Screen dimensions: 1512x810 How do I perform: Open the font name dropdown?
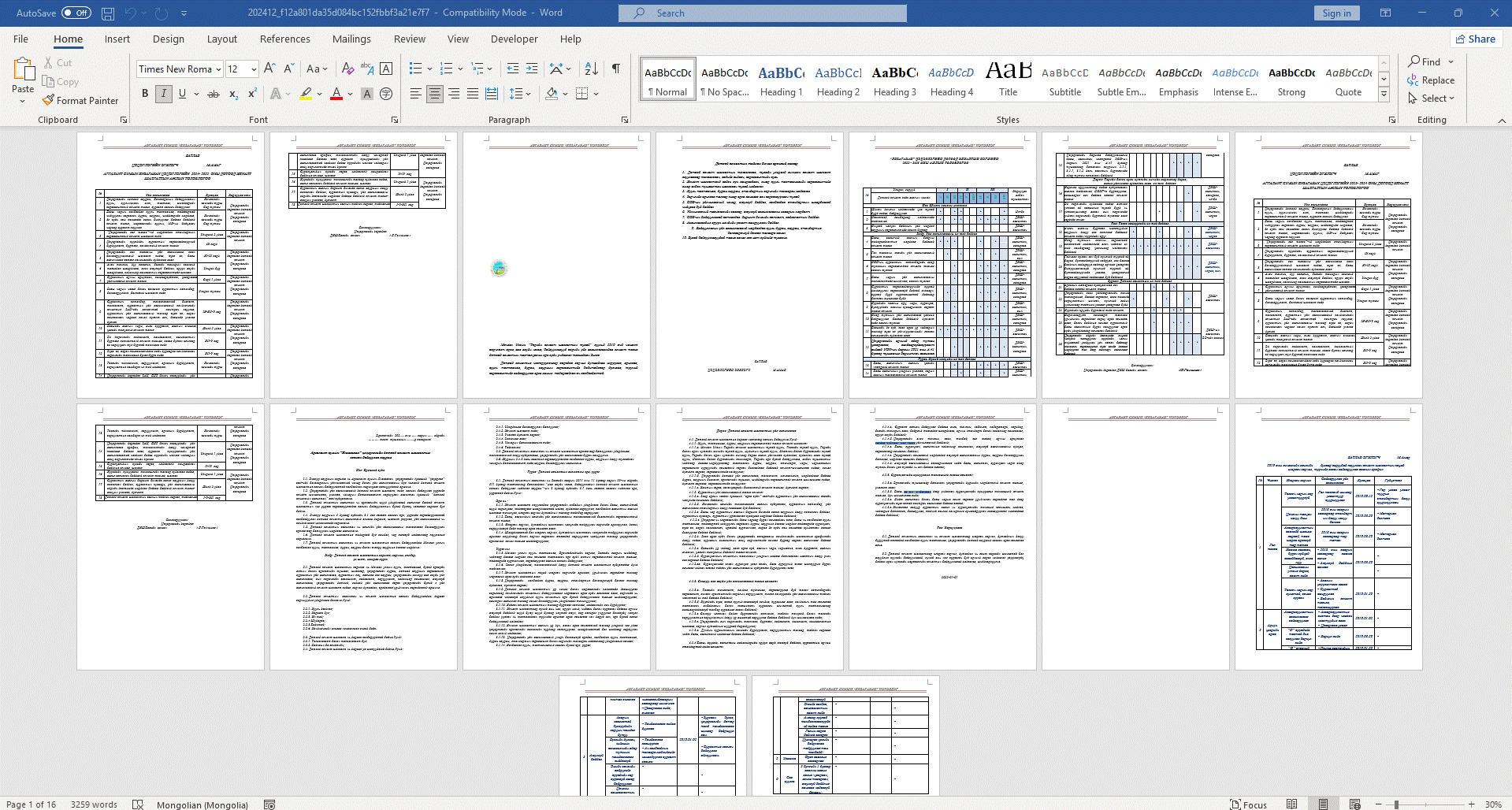coord(218,69)
